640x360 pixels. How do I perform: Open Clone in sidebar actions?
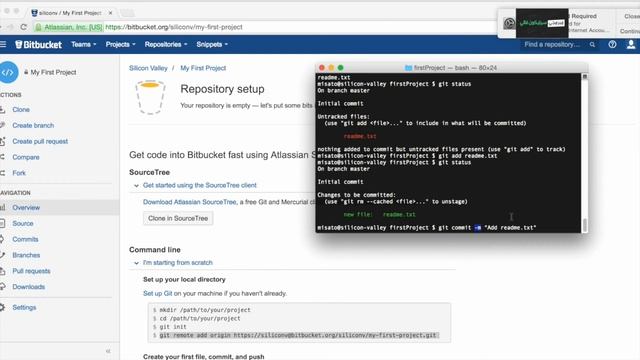click(21, 109)
